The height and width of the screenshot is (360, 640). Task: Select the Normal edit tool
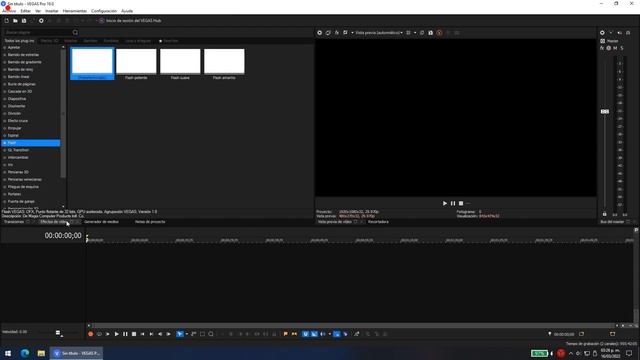coord(180,334)
